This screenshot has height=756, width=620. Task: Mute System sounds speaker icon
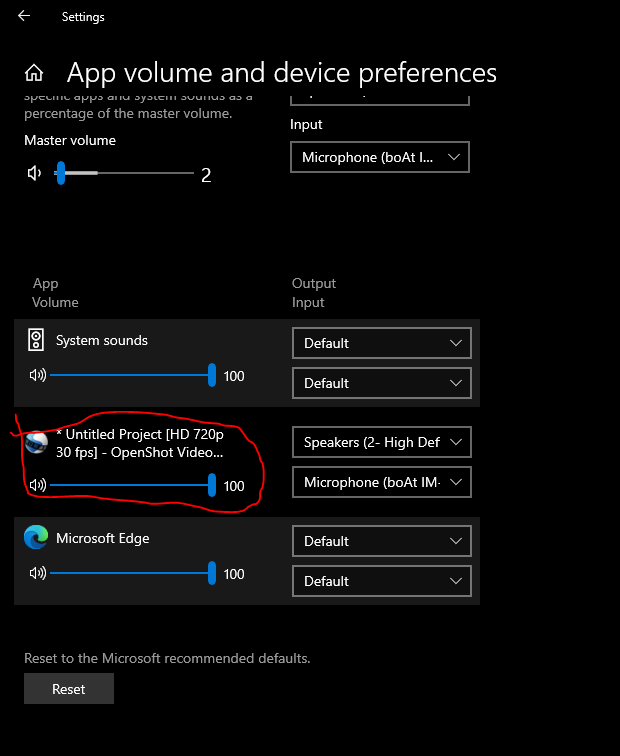click(x=38, y=375)
